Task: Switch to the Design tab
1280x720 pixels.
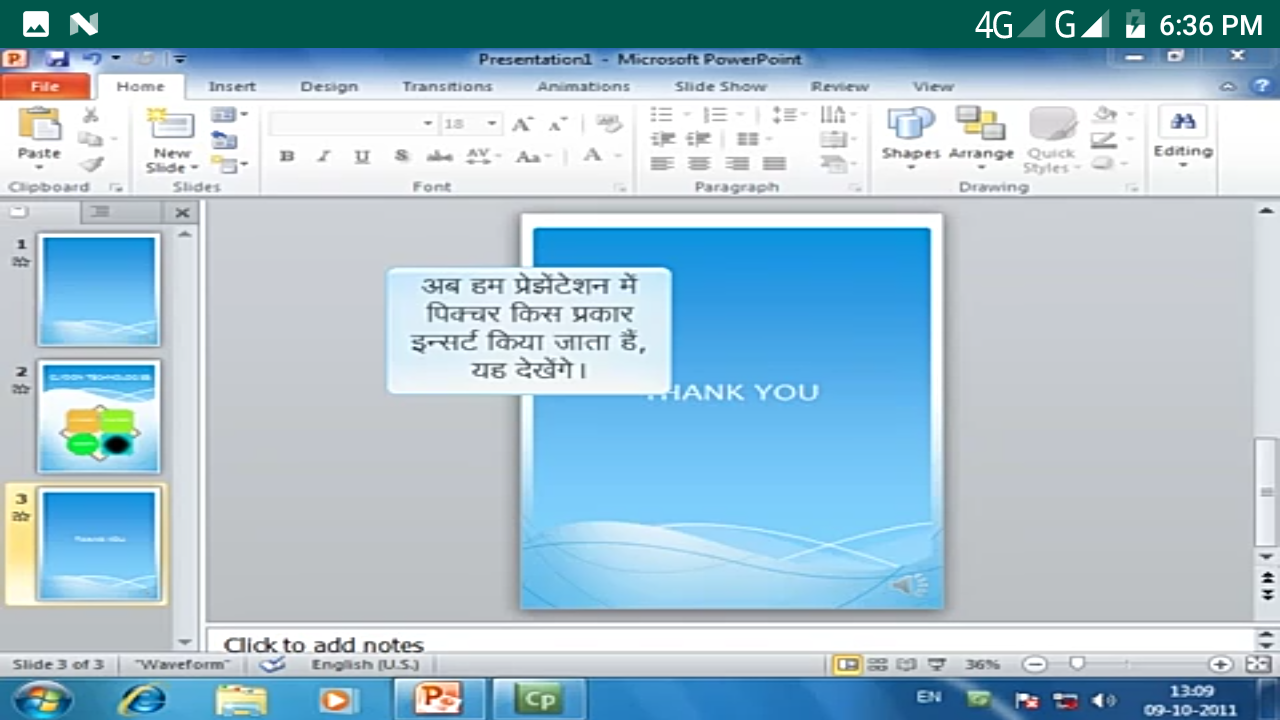Action: [329, 87]
